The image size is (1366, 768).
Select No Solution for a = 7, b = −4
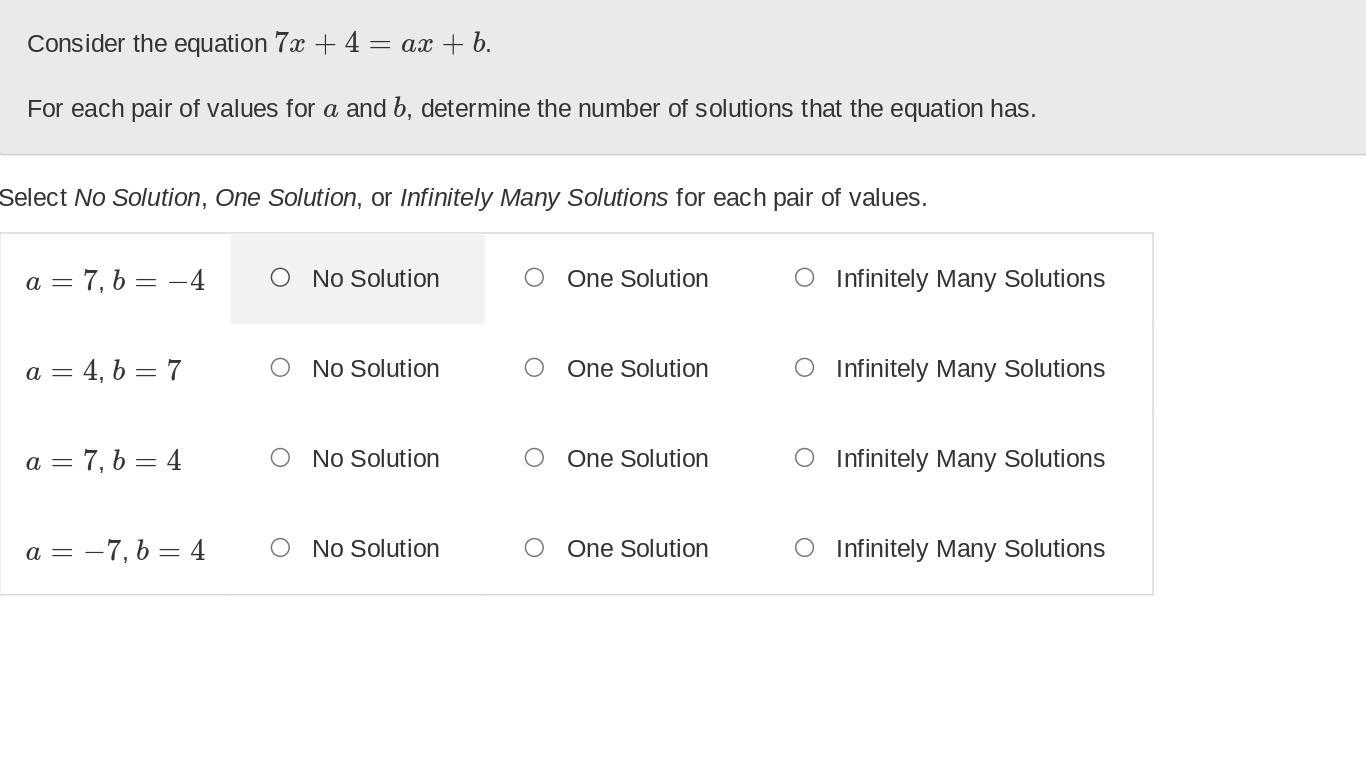click(x=280, y=278)
